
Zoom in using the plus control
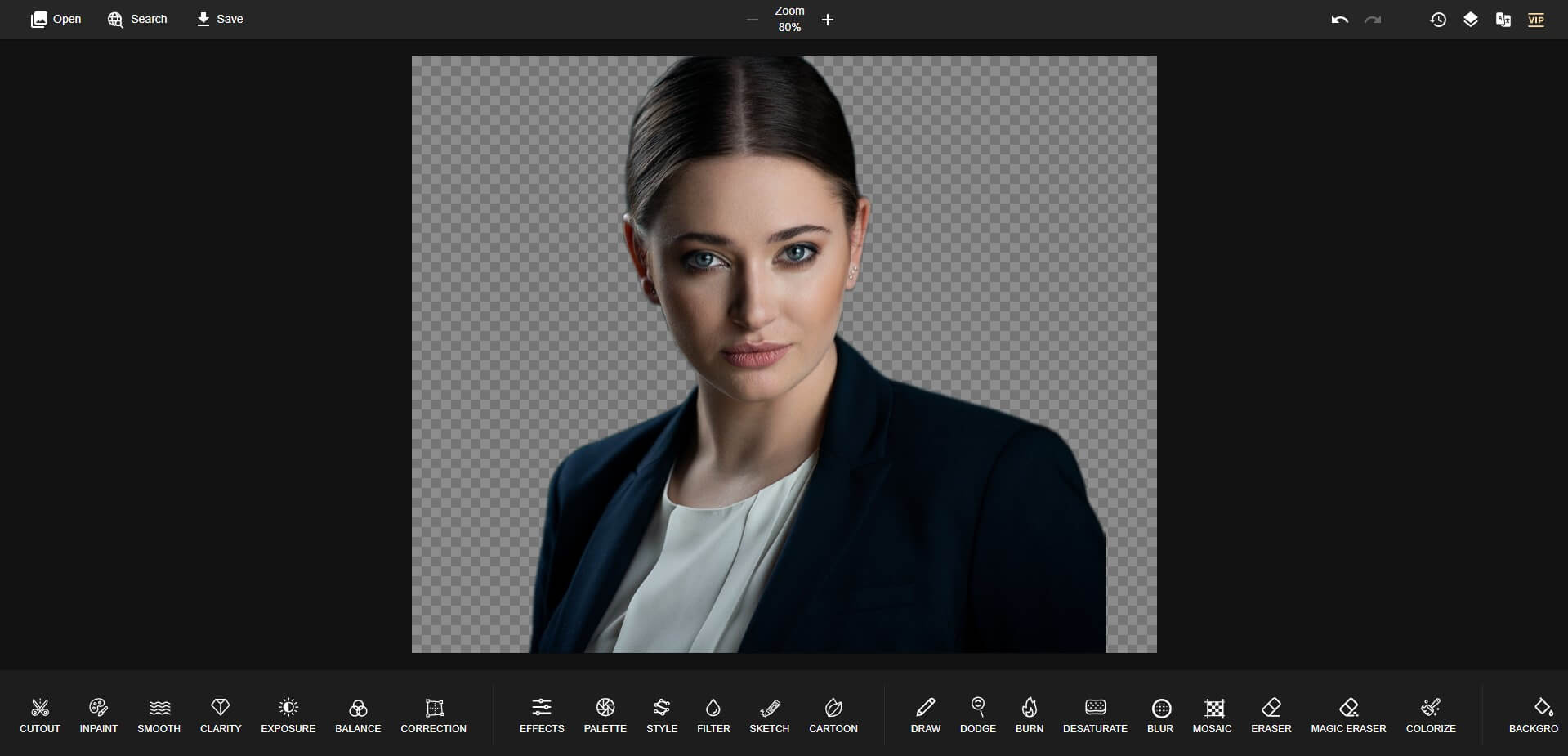(x=827, y=20)
